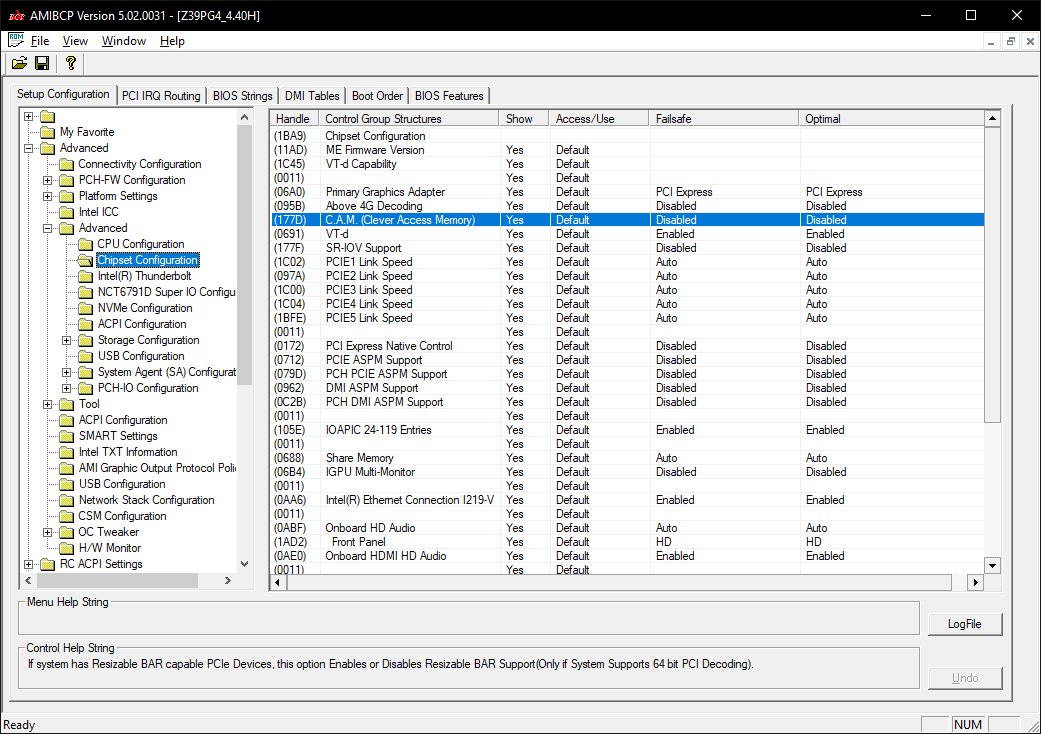Select the Network Stack Configuration folder icon

[x=66, y=500]
